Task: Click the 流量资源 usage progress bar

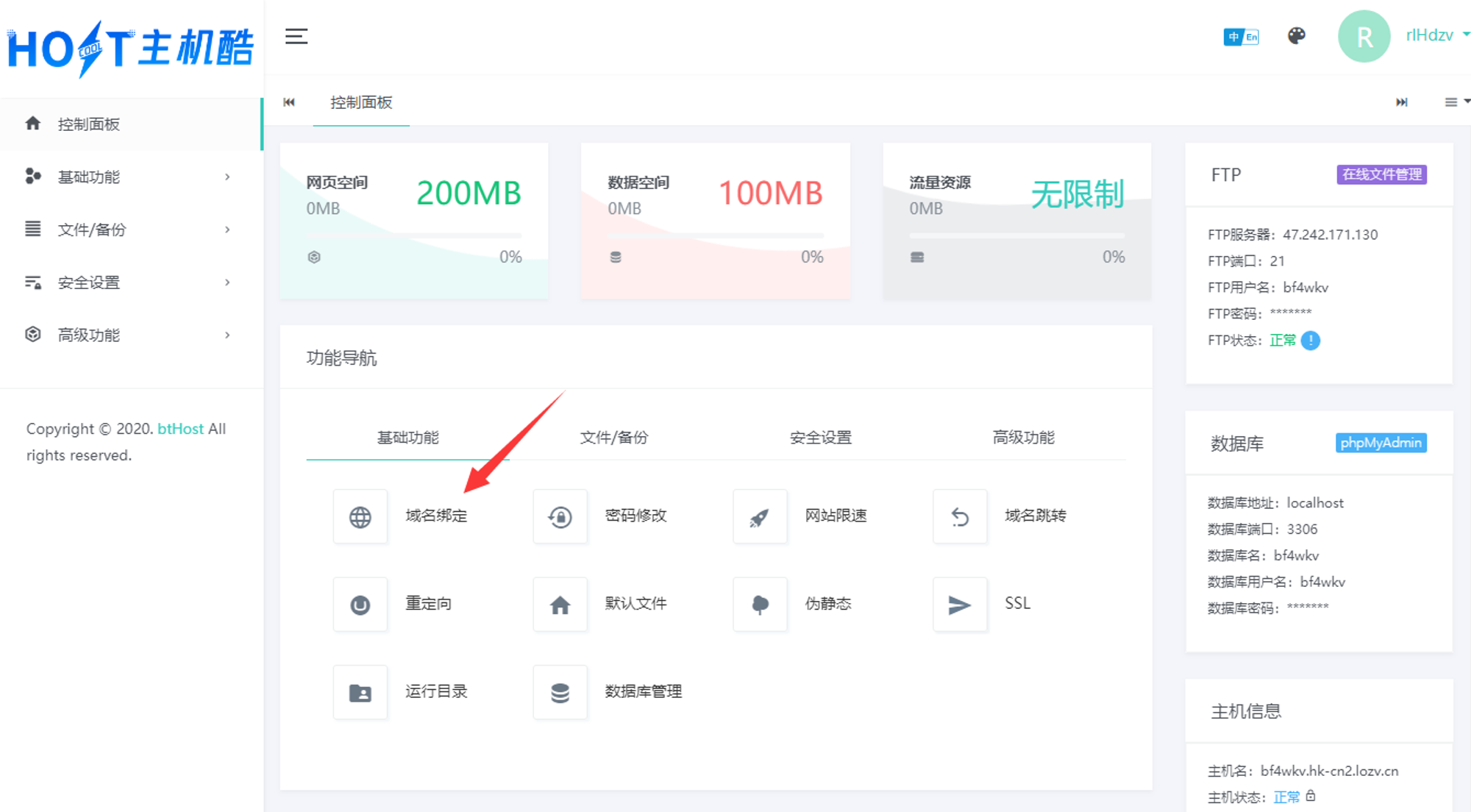Action: point(1017,235)
